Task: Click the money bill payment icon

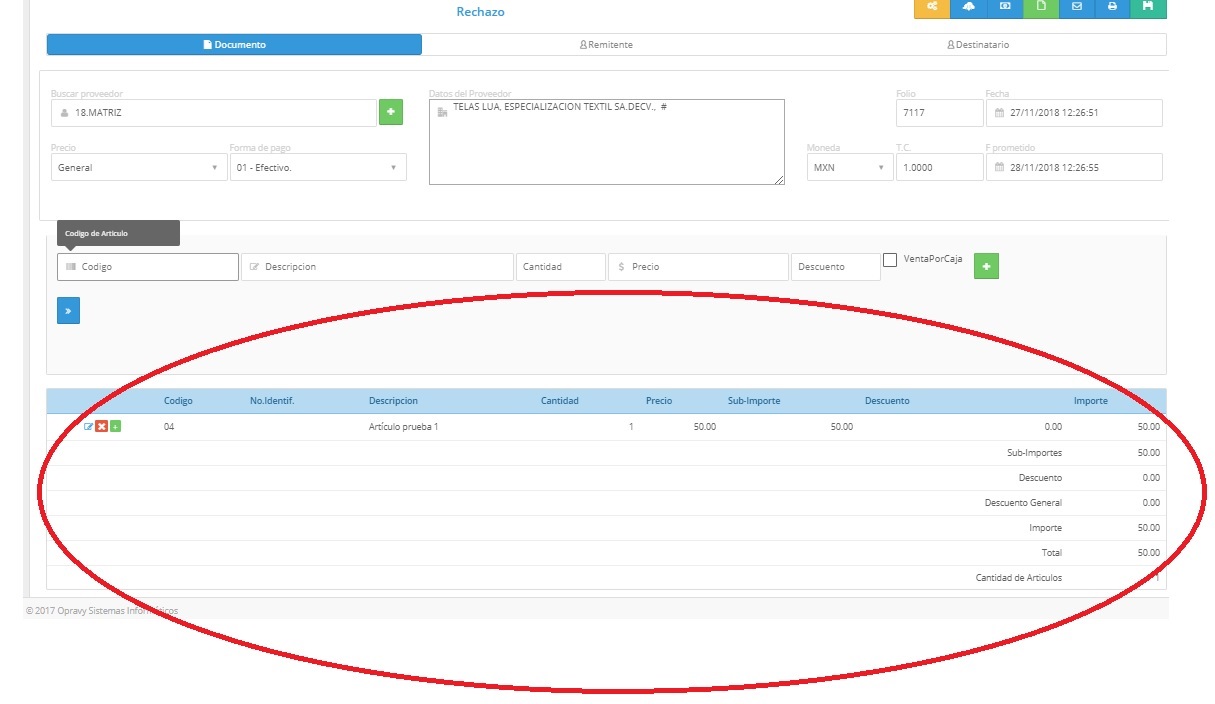Action: point(1004,8)
